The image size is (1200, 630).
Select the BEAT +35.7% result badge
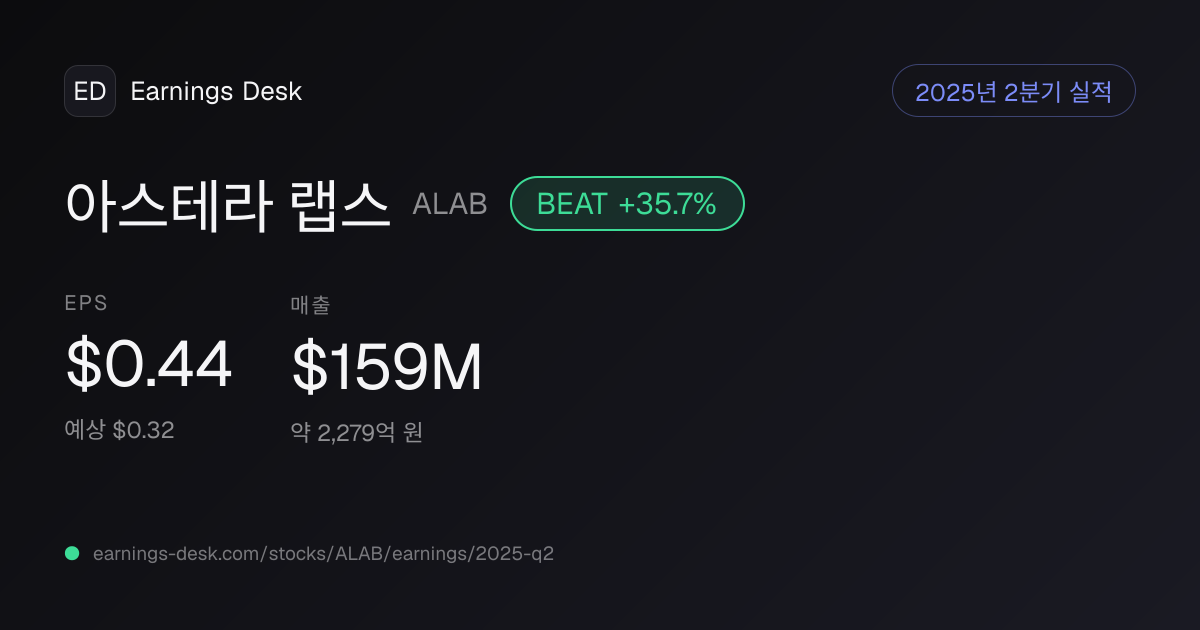627,204
